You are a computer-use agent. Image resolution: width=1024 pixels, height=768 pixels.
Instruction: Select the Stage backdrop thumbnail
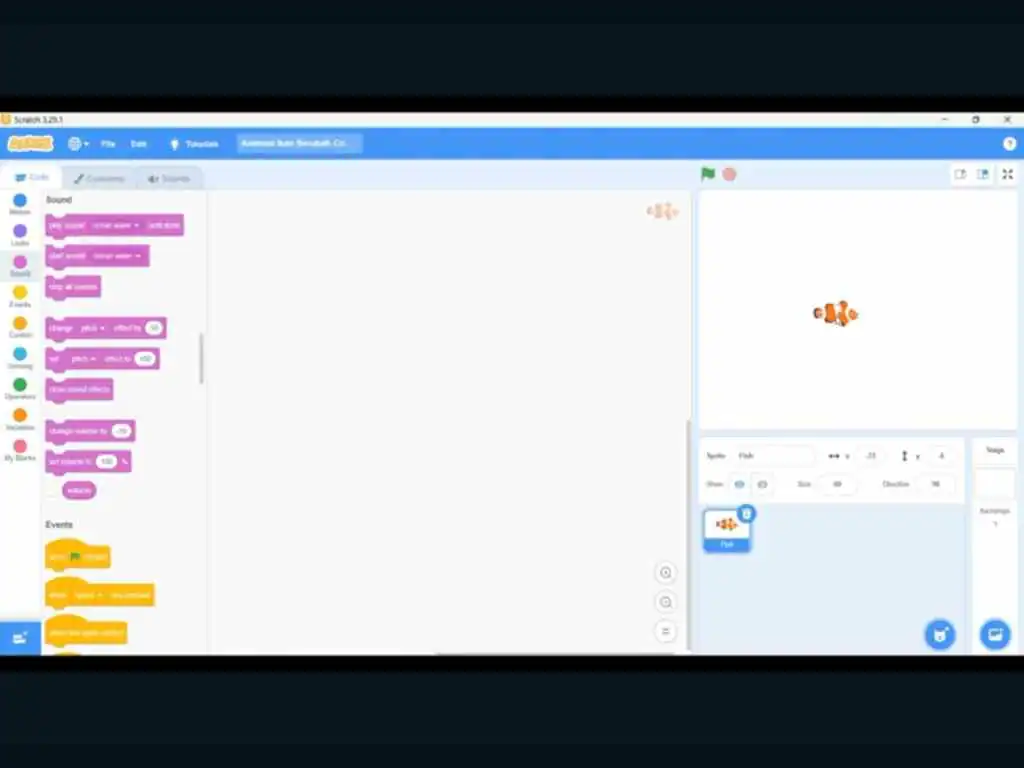995,484
